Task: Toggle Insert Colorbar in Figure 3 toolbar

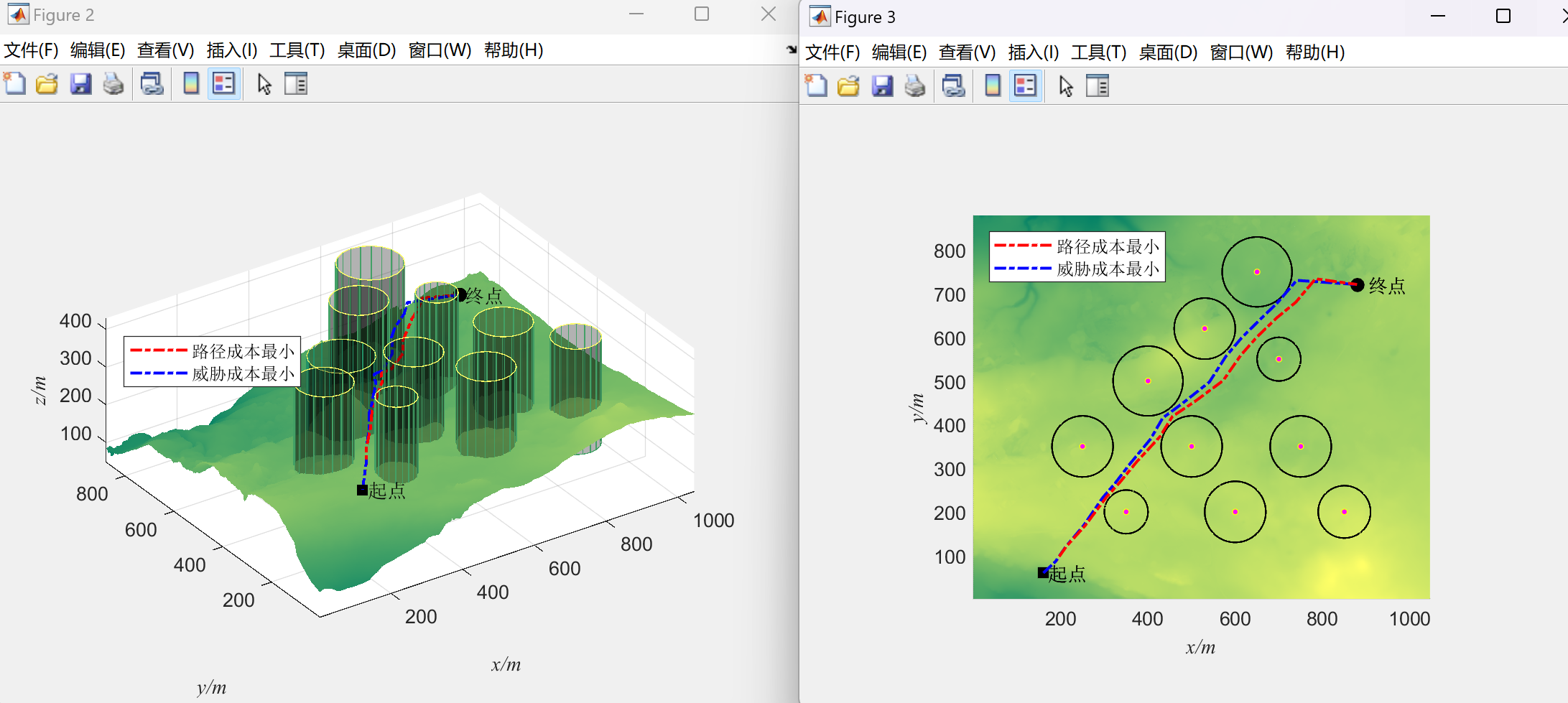Action: pos(993,86)
